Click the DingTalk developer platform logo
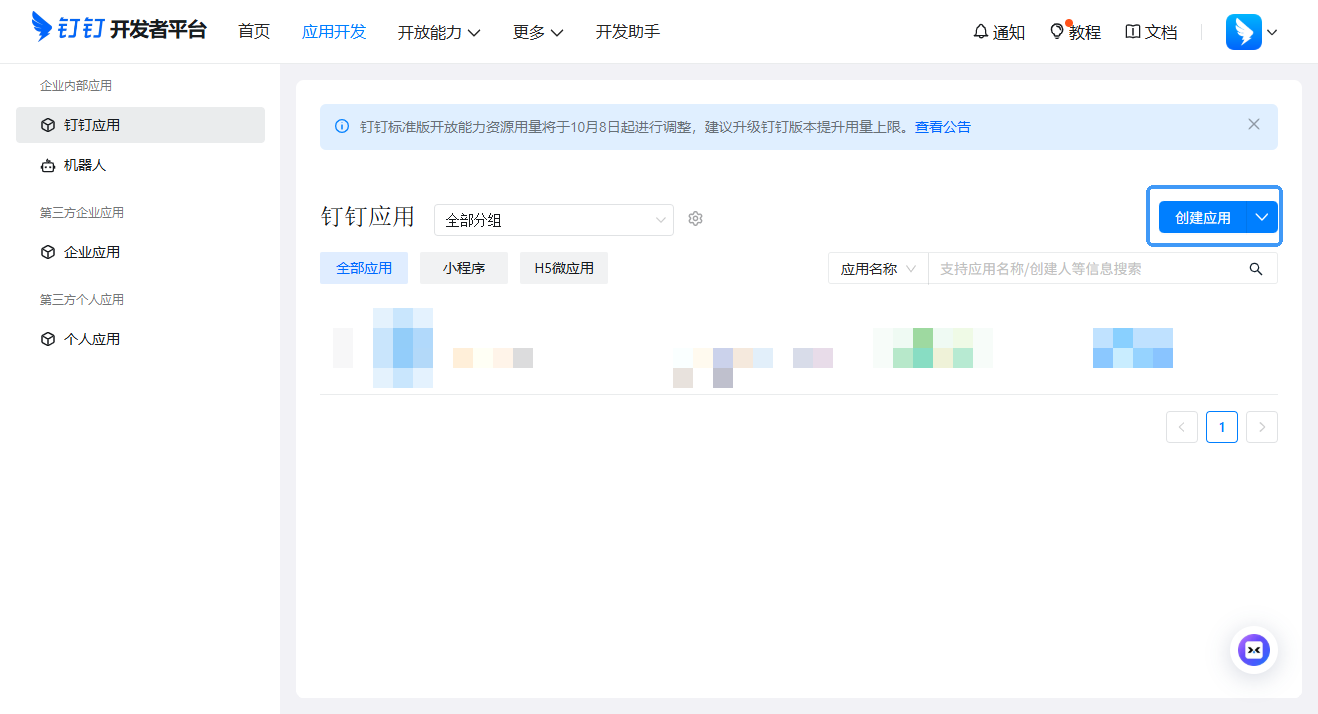Viewport: 1318px width, 714px height. pos(119,28)
